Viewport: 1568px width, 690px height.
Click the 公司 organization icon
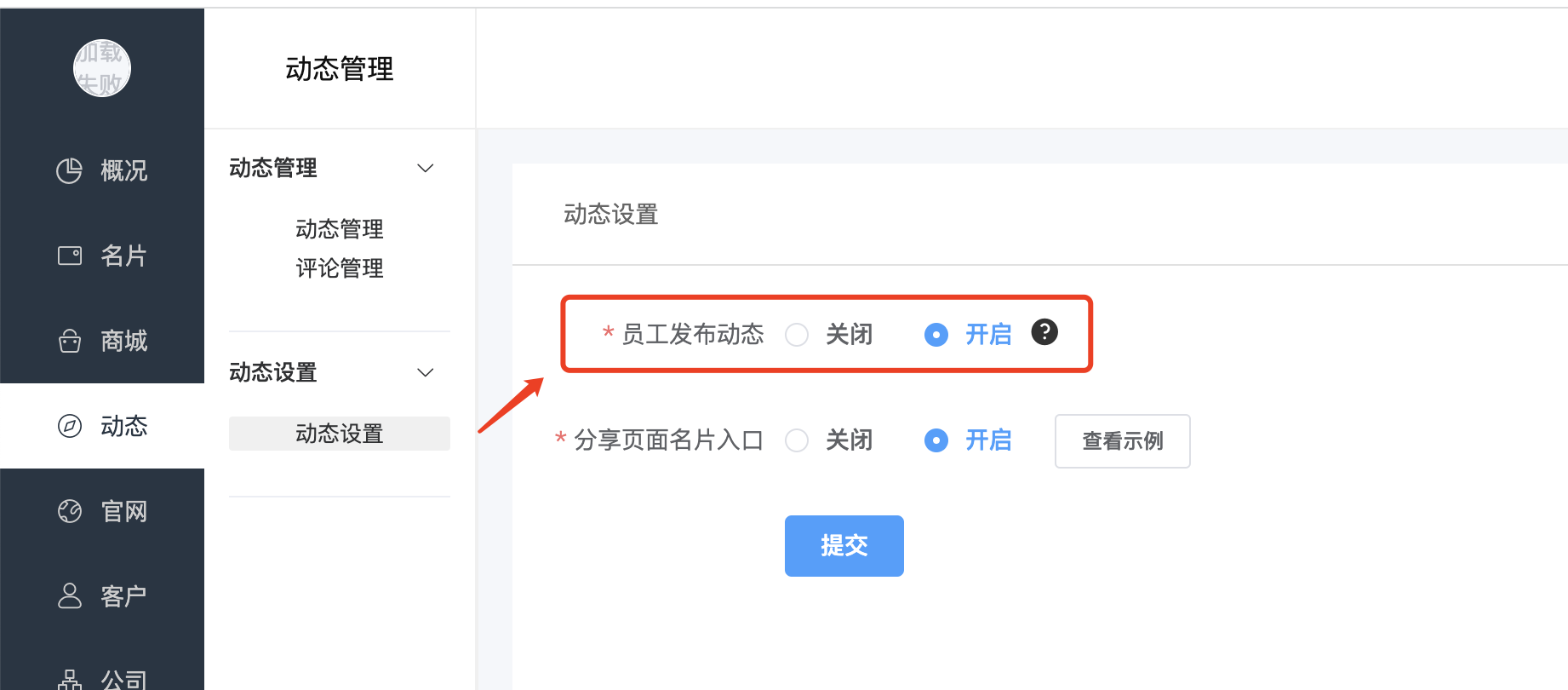pyautogui.click(x=69, y=679)
